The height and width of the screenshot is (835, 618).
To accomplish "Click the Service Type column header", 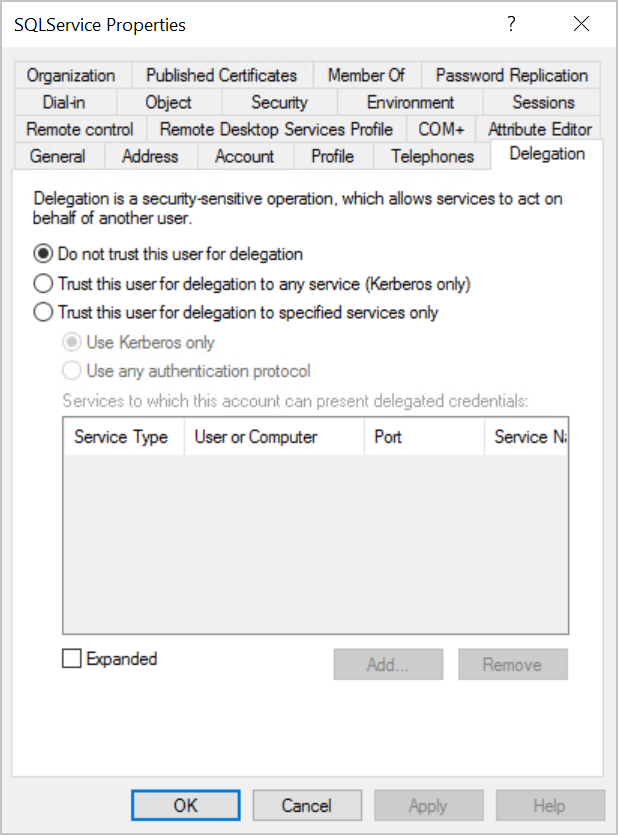I will click(122, 437).
